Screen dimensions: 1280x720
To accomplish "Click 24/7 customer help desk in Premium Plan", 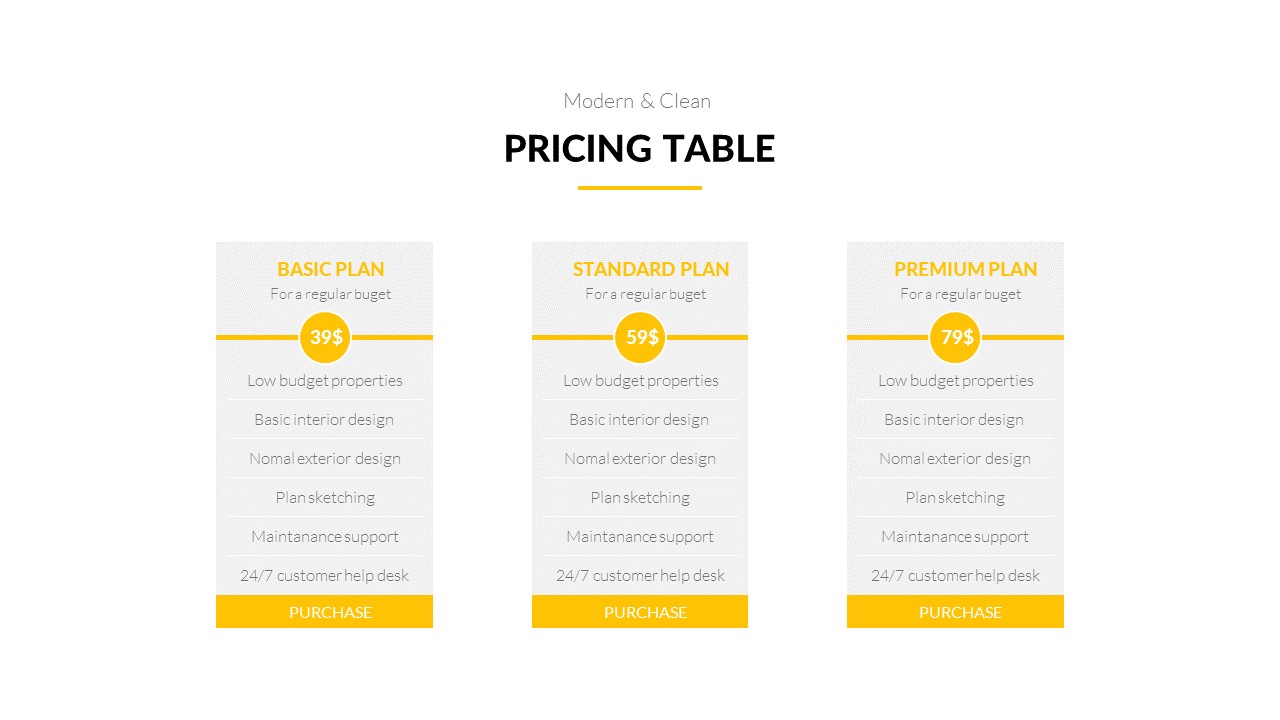I will tap(955, 576).
